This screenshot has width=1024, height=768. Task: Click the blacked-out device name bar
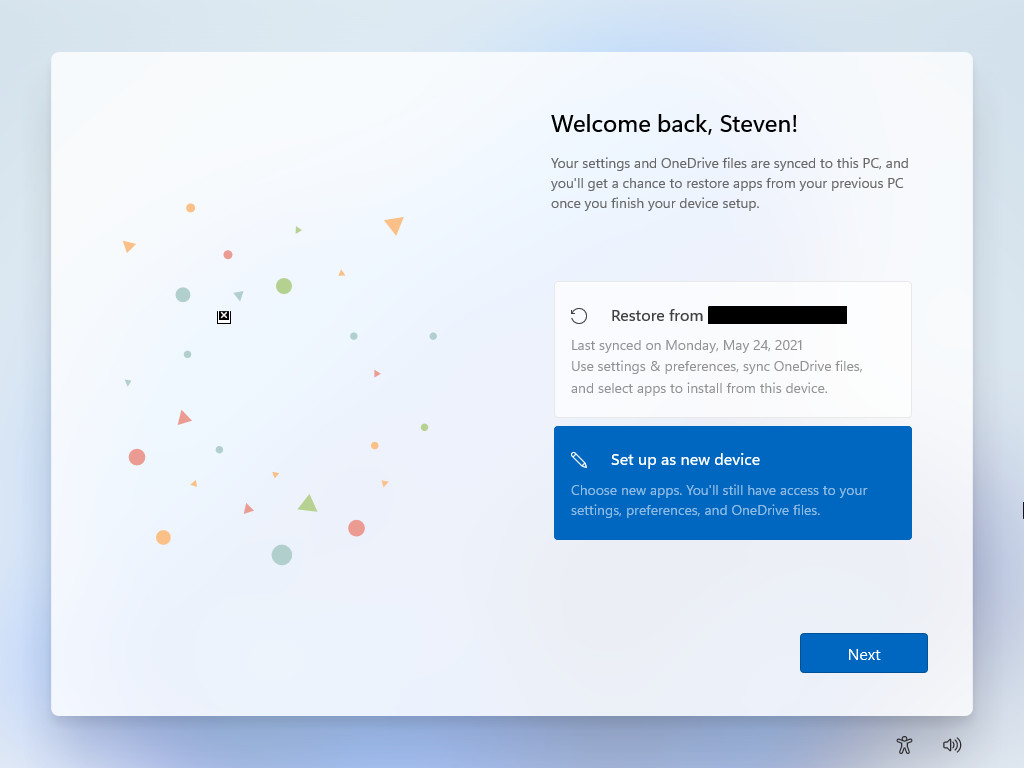pyautogui.click(x=777, y=315)
